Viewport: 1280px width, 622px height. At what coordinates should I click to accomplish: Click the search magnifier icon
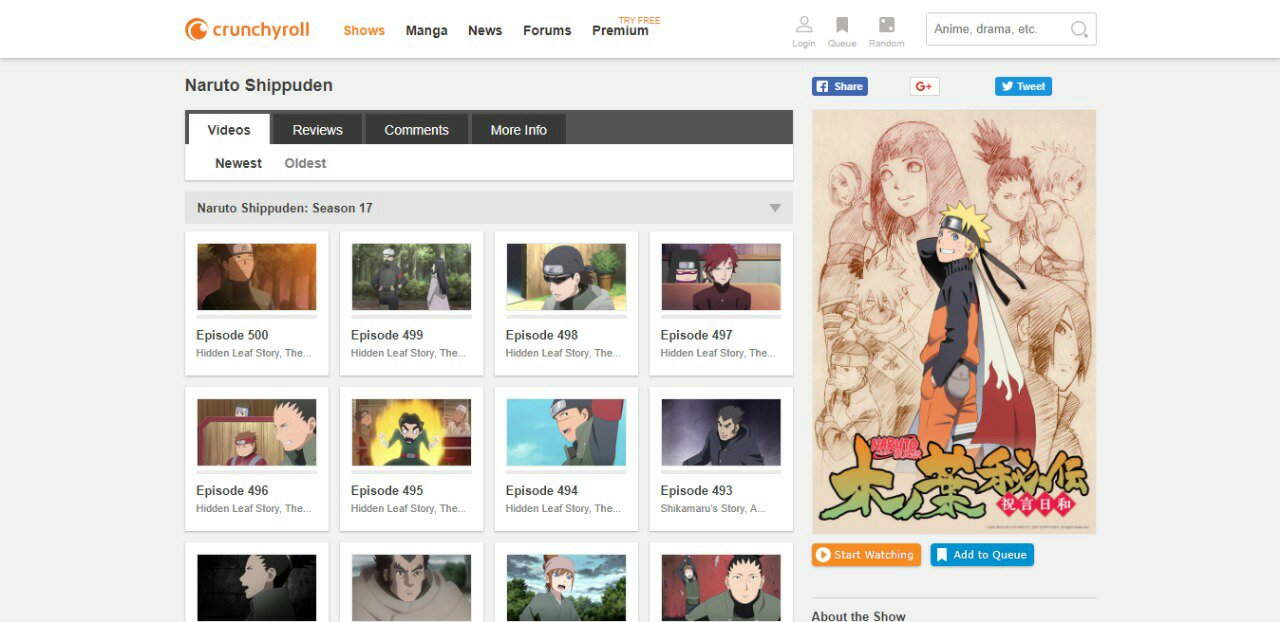pos(1079,30)
